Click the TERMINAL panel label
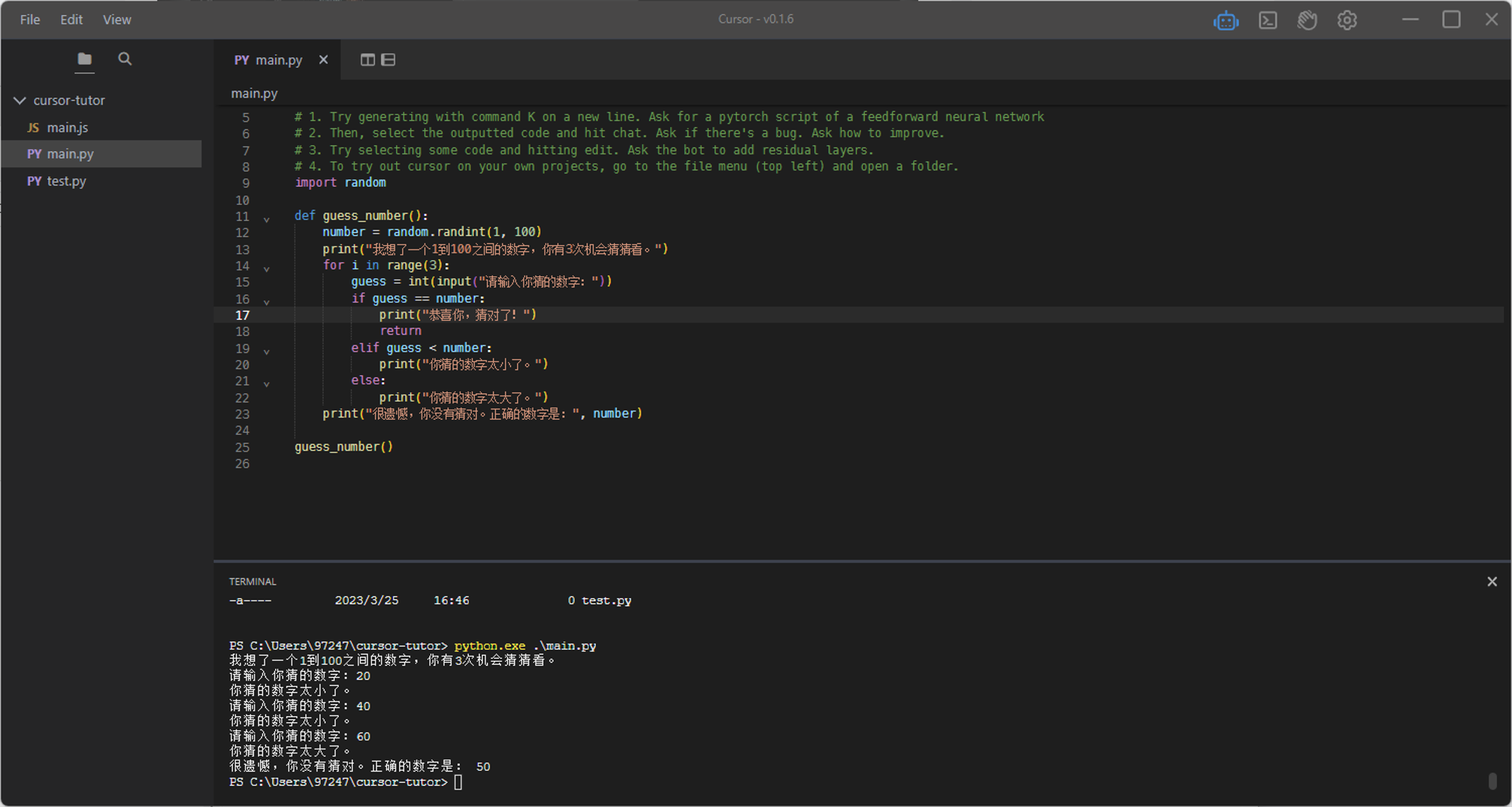 (253, 582)
